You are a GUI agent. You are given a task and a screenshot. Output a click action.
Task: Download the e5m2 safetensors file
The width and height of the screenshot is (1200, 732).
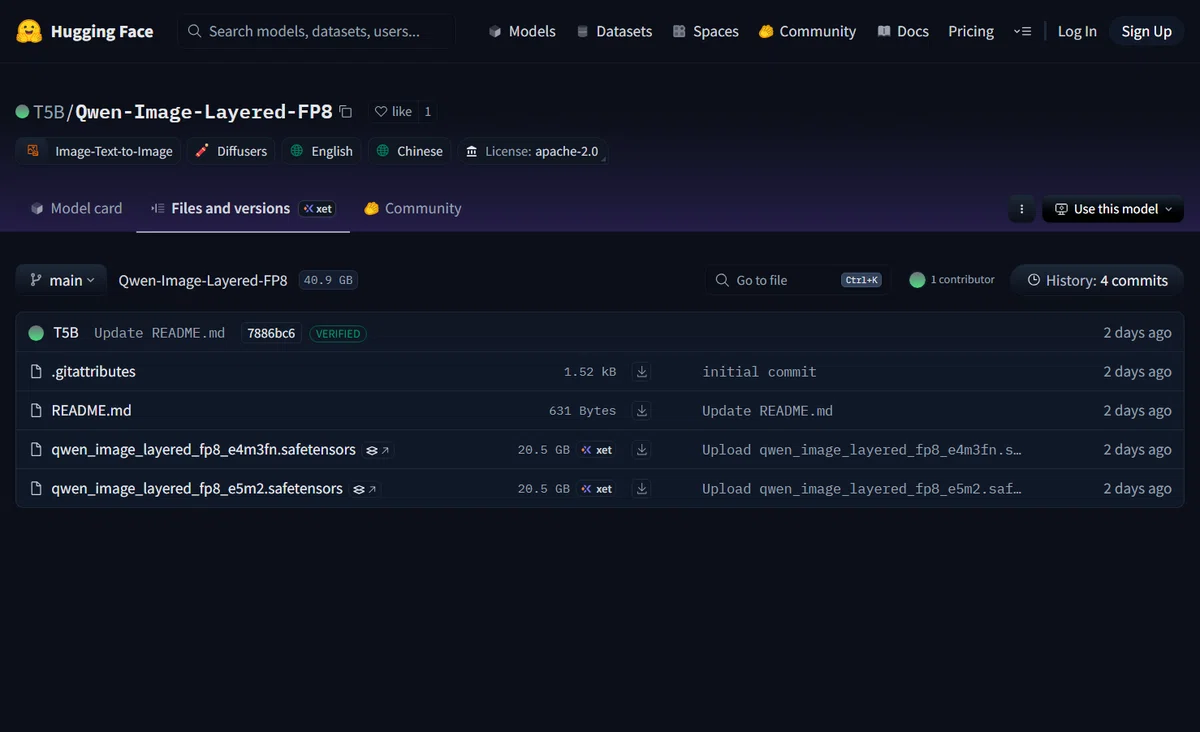tap(642, 489)
